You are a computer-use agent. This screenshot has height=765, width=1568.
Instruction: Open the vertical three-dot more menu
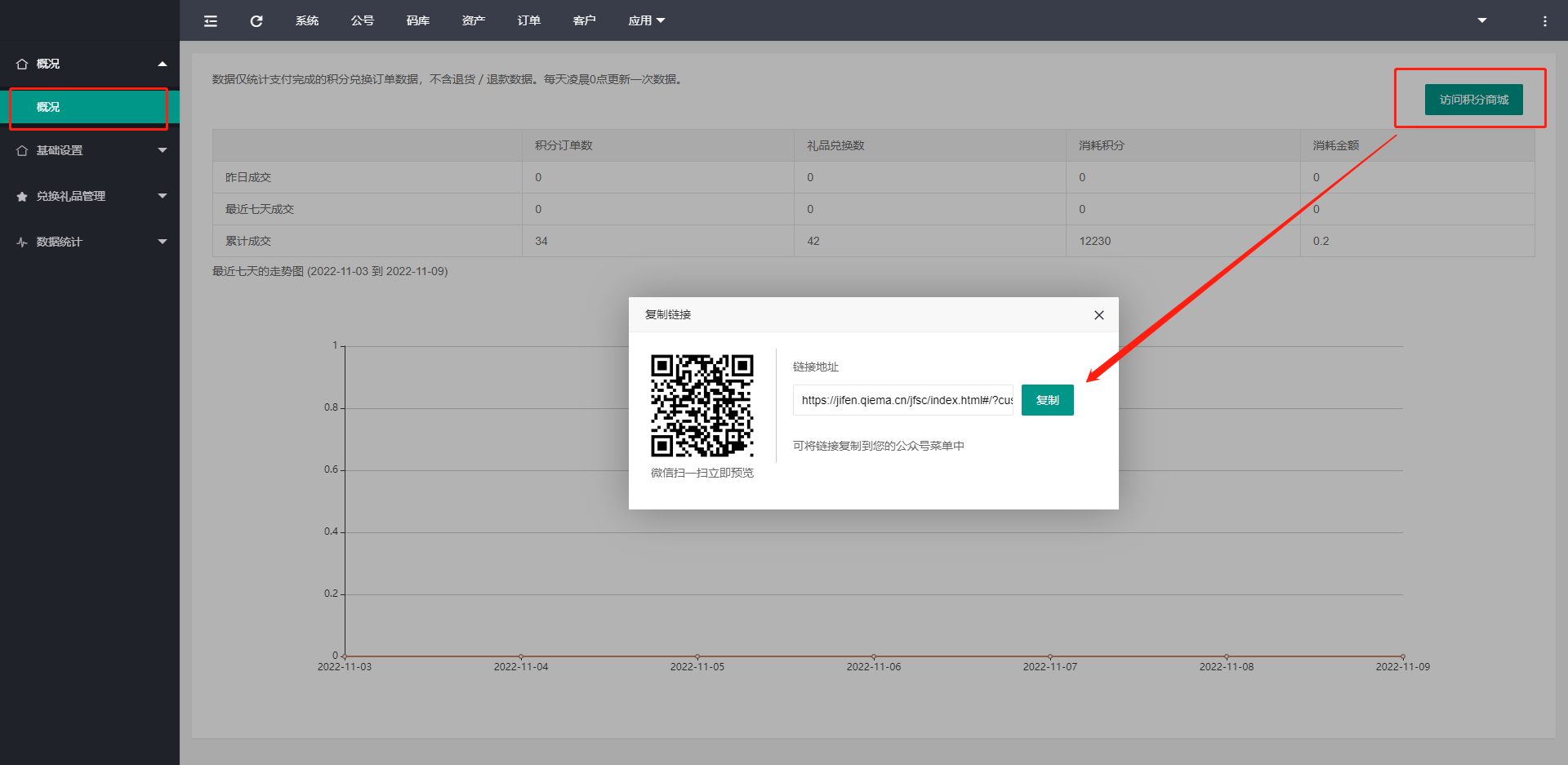tap(1544, 21)
